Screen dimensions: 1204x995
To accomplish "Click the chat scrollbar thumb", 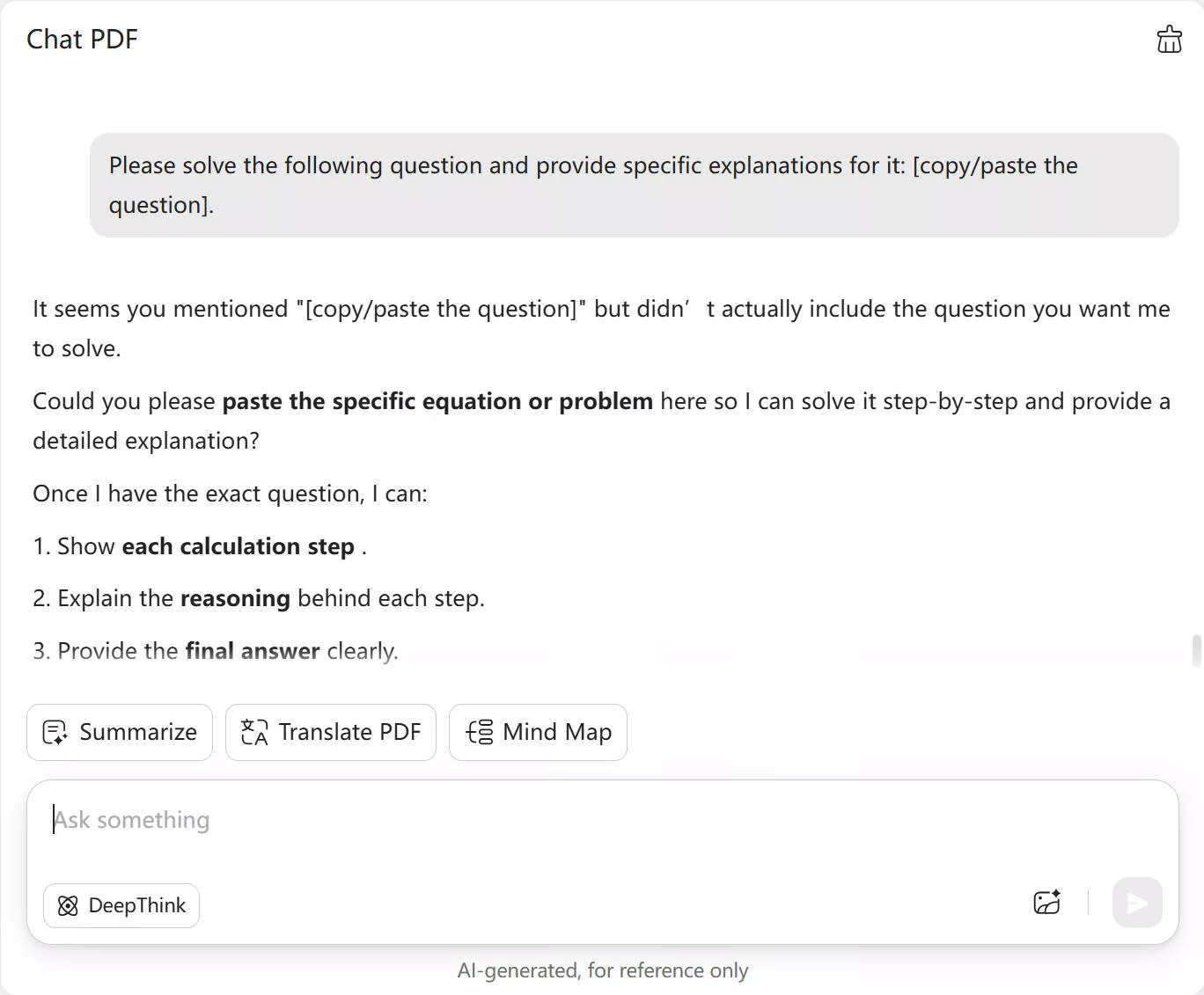I will click(1196, 651).
